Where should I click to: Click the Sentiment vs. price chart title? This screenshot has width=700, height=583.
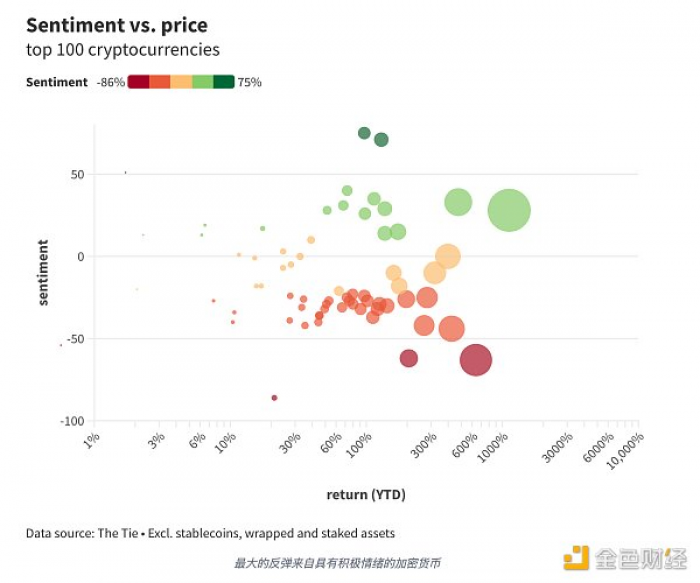(117, 25)
